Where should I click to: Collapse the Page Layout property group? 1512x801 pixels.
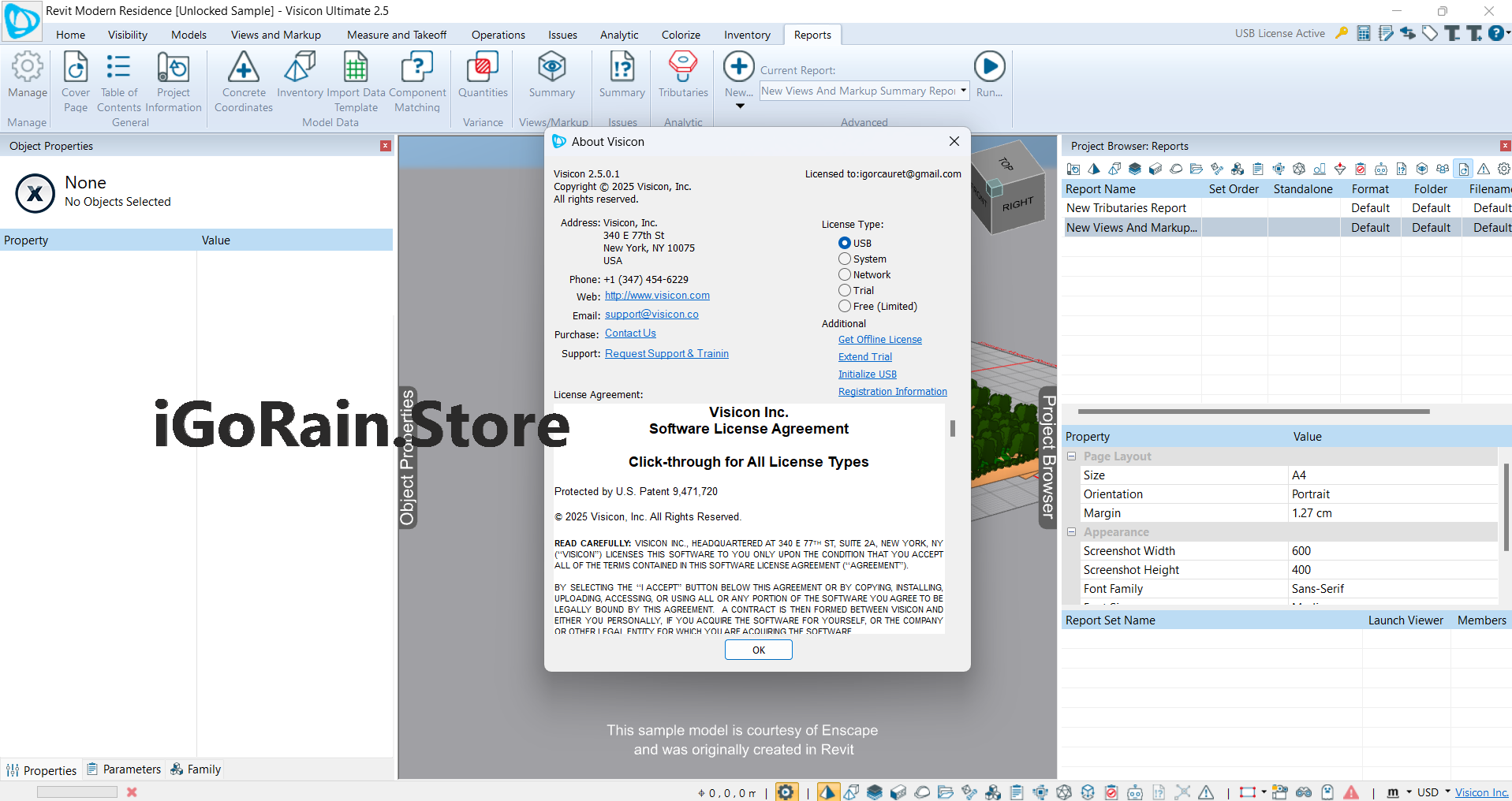coord(1071,456)
